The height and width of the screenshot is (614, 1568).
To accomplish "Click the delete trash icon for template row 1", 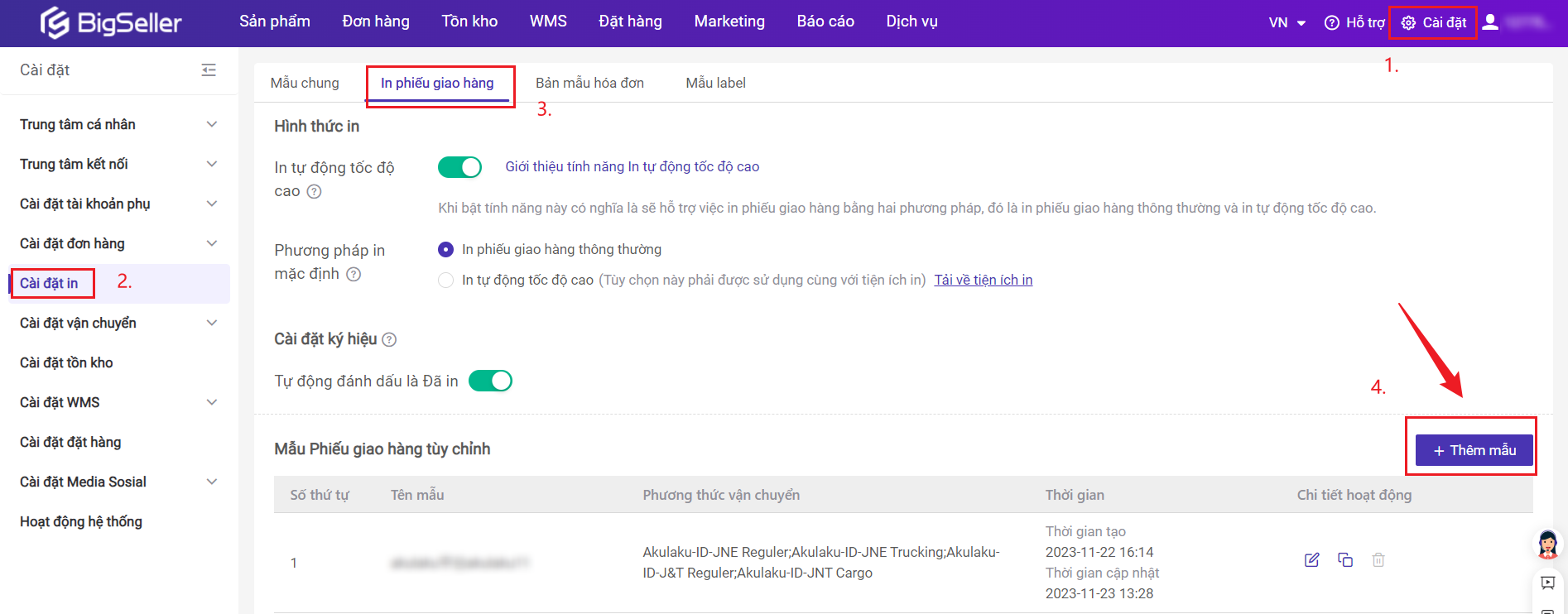I will click(1378, 560).
